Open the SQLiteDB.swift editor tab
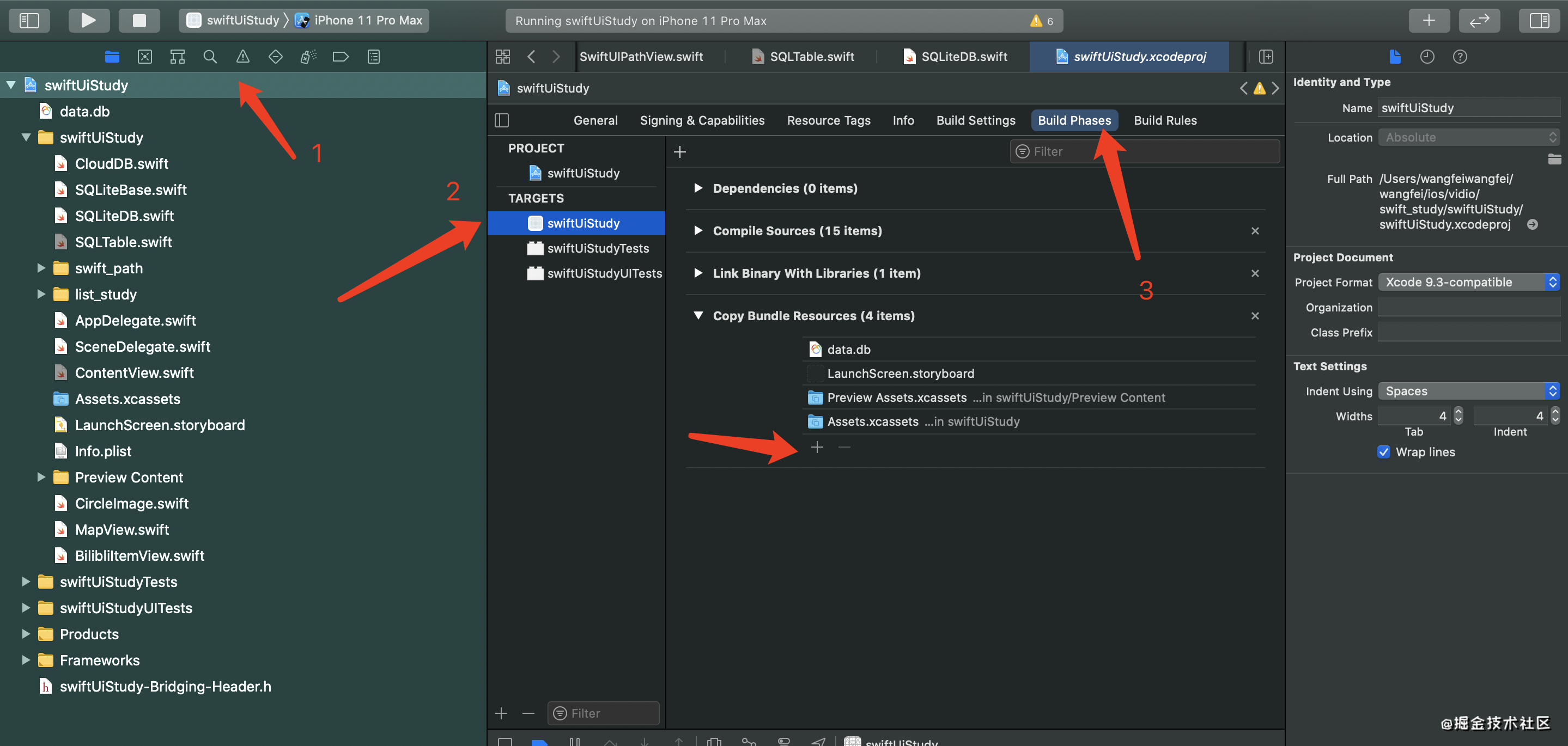Viewport: 1568px width, 746px height. coord(963,57)
